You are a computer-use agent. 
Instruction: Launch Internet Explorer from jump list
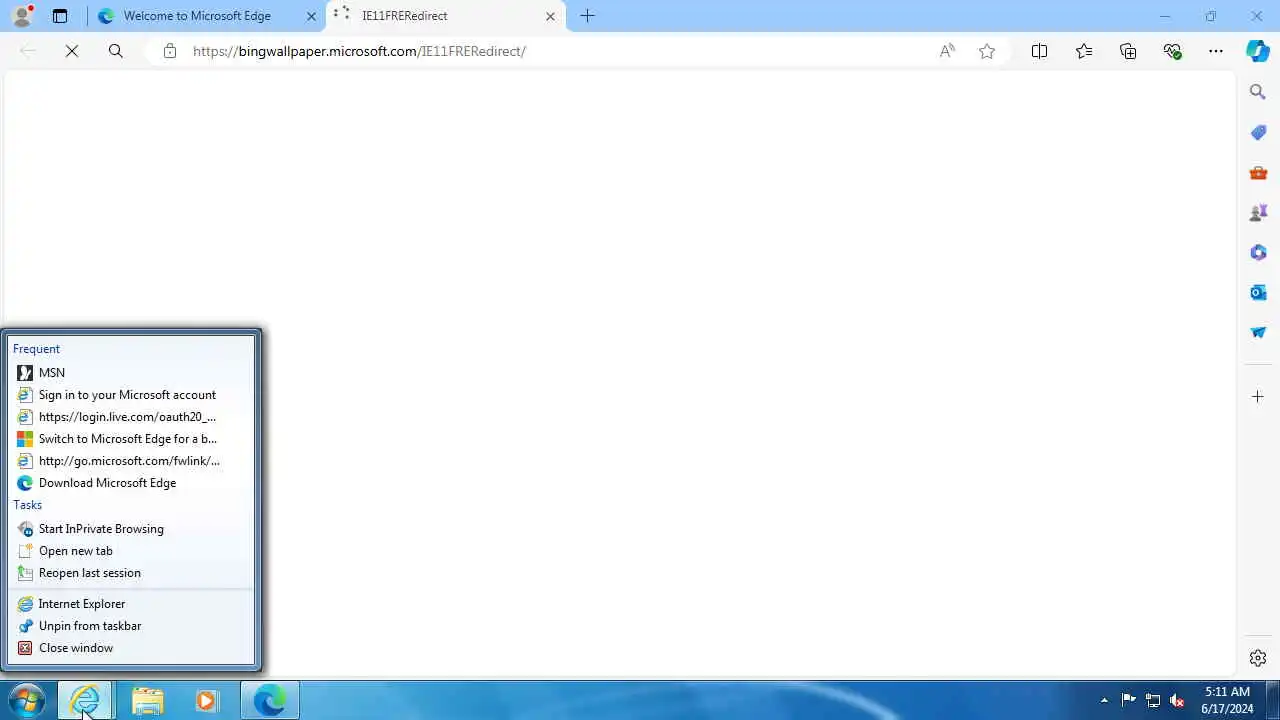pos(132,603)
